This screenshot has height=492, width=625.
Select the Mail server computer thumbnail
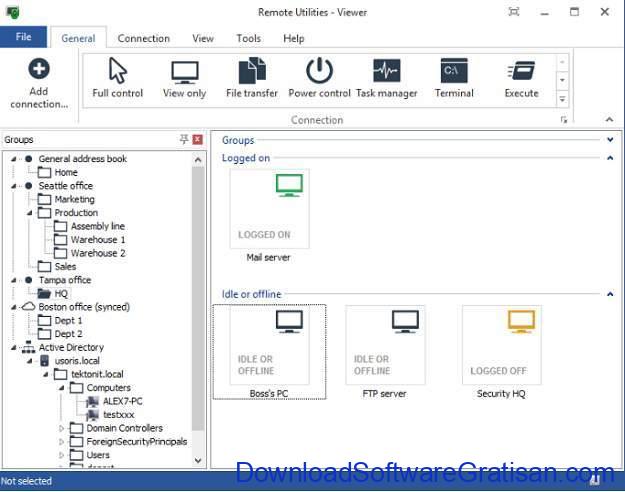[269, 209]
